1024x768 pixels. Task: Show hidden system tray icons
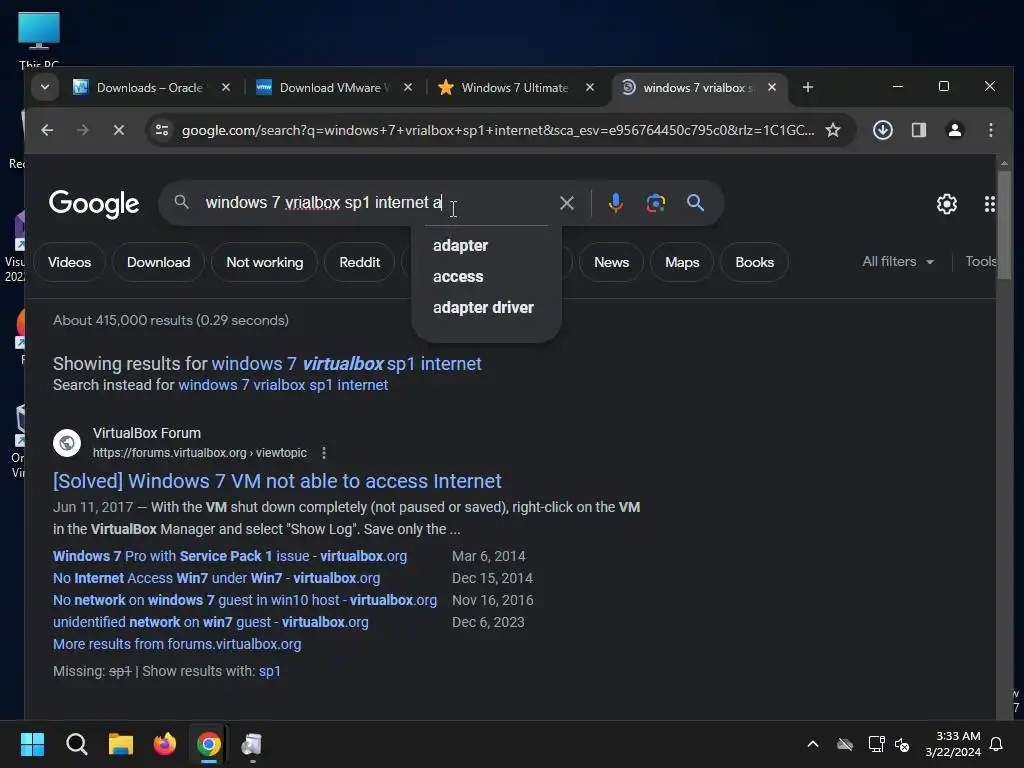813,744
